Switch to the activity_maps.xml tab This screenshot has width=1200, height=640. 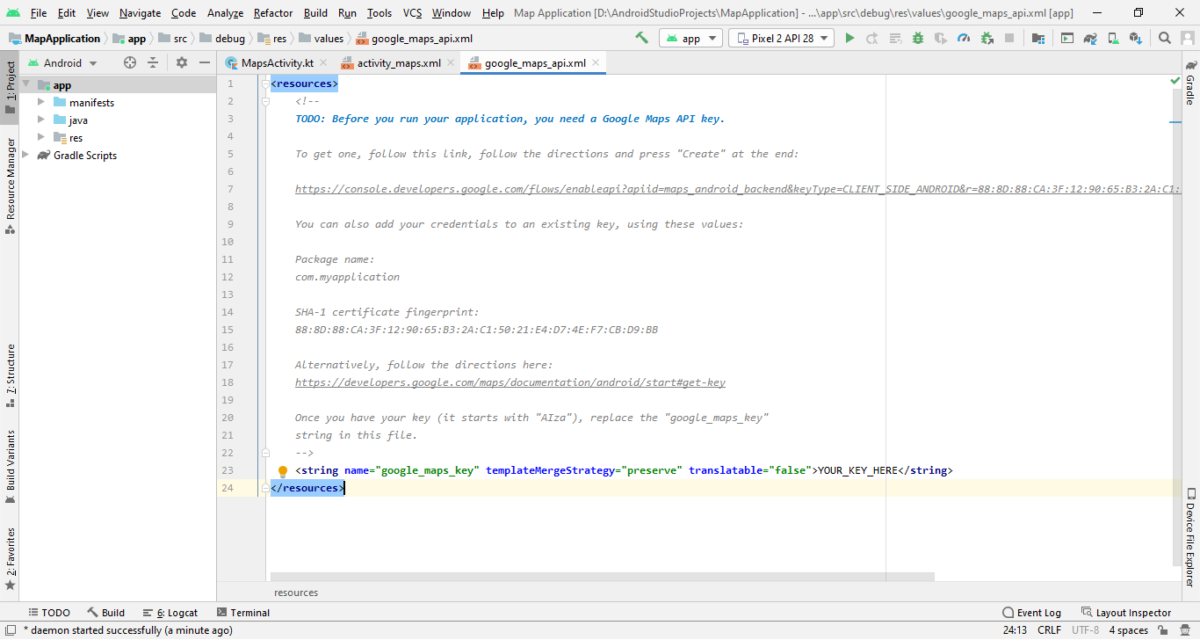[x=390, y=61]
